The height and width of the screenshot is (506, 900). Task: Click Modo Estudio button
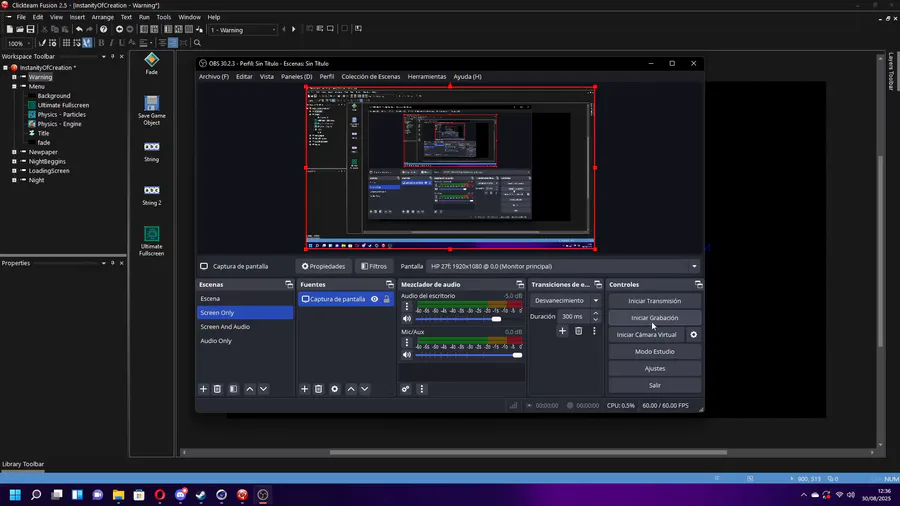click(x=654, y=352)
